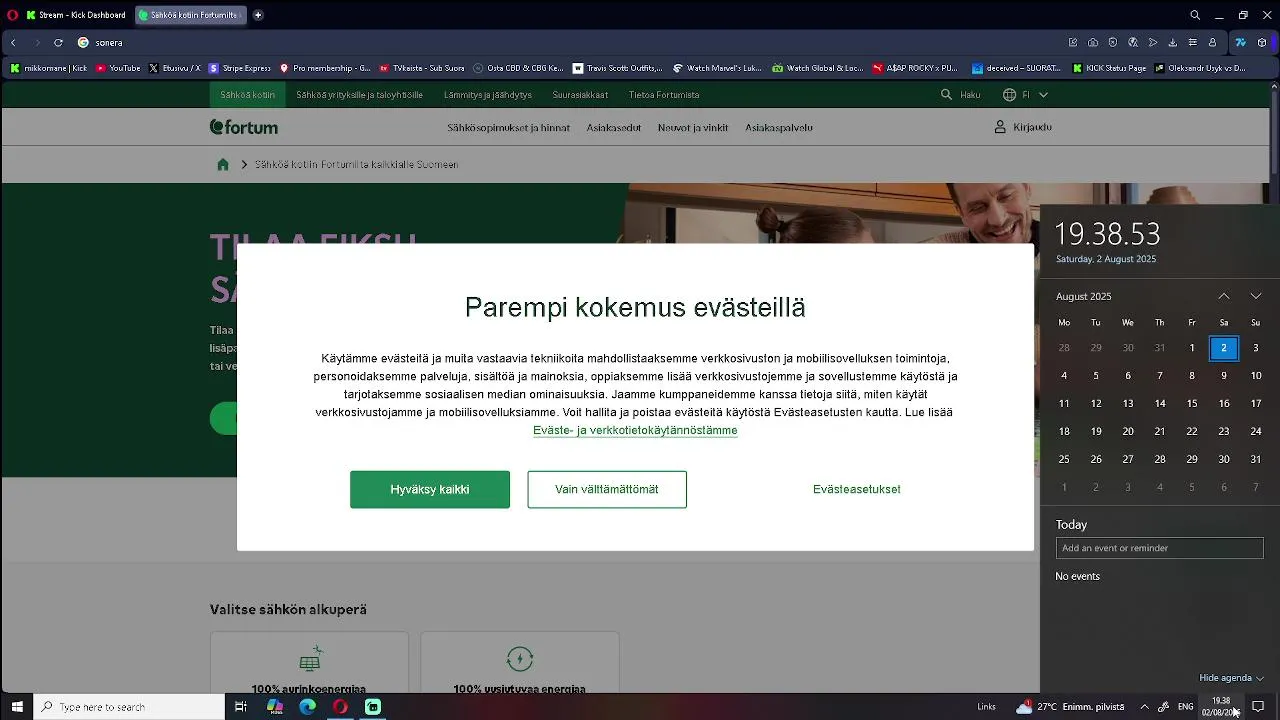Viewport: 1280px width, 720px height.
Task: Open the Lämmitys ja jäähdytys tab
Action: click(x=488, y=95)
